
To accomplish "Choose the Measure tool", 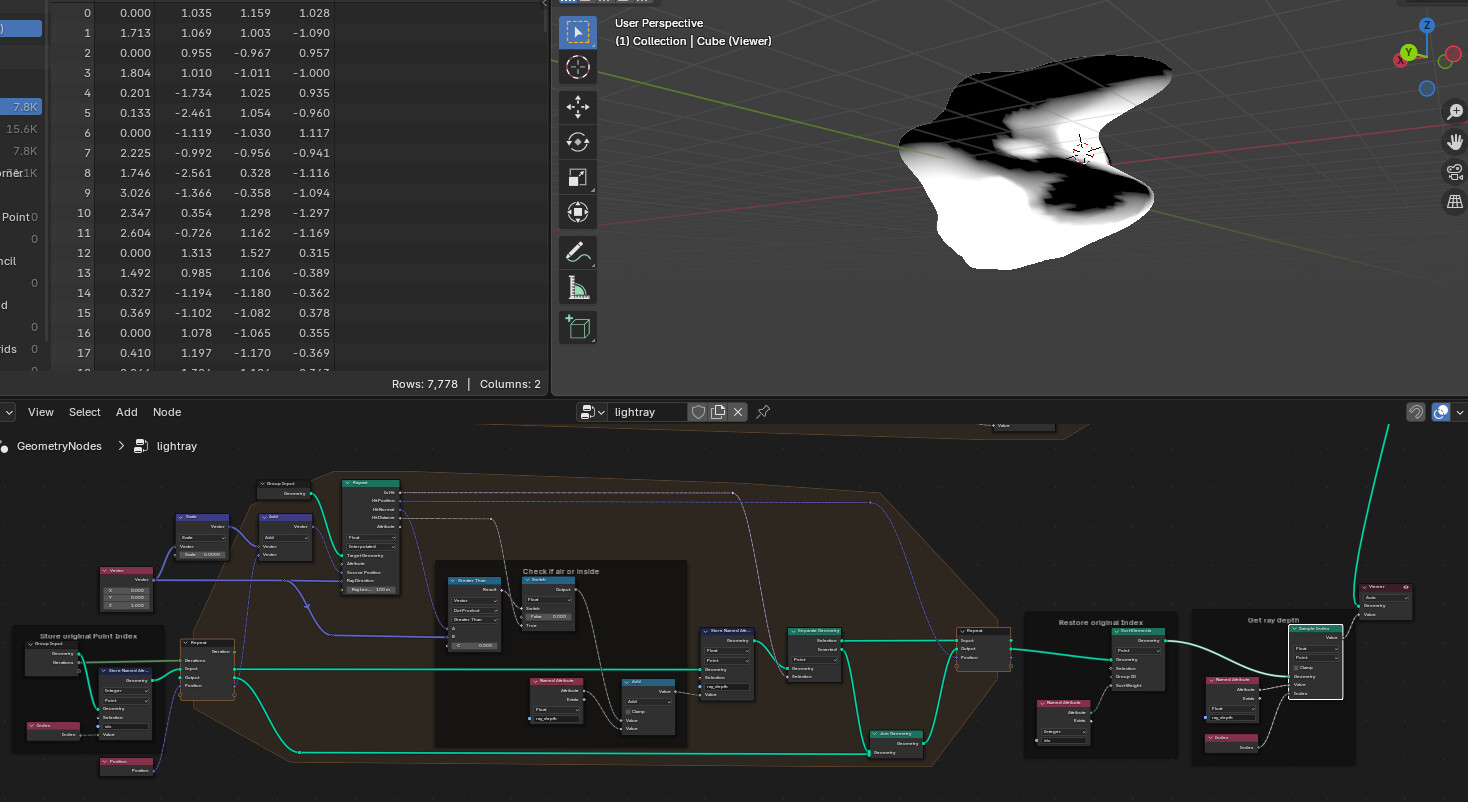I will pyautogui.click(x=577, y=288).
